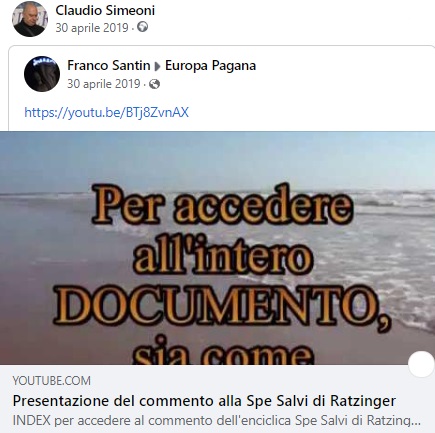435x433 pixels.
Task: Open Franco Santin's 30 aprile 2019 timestamp
Action: pos(104,84)
